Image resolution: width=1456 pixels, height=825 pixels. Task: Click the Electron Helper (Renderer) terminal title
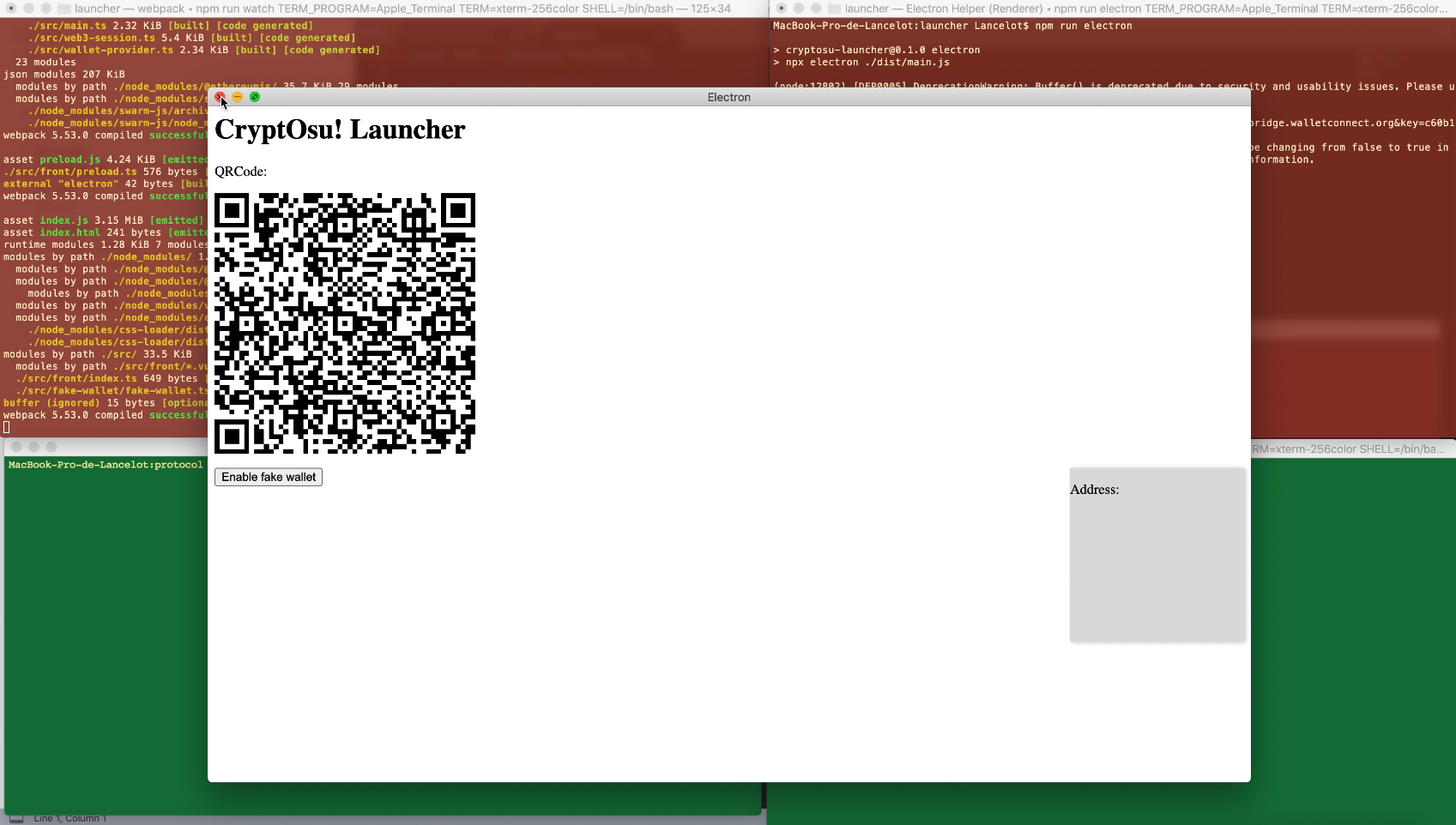point(1145,9)
